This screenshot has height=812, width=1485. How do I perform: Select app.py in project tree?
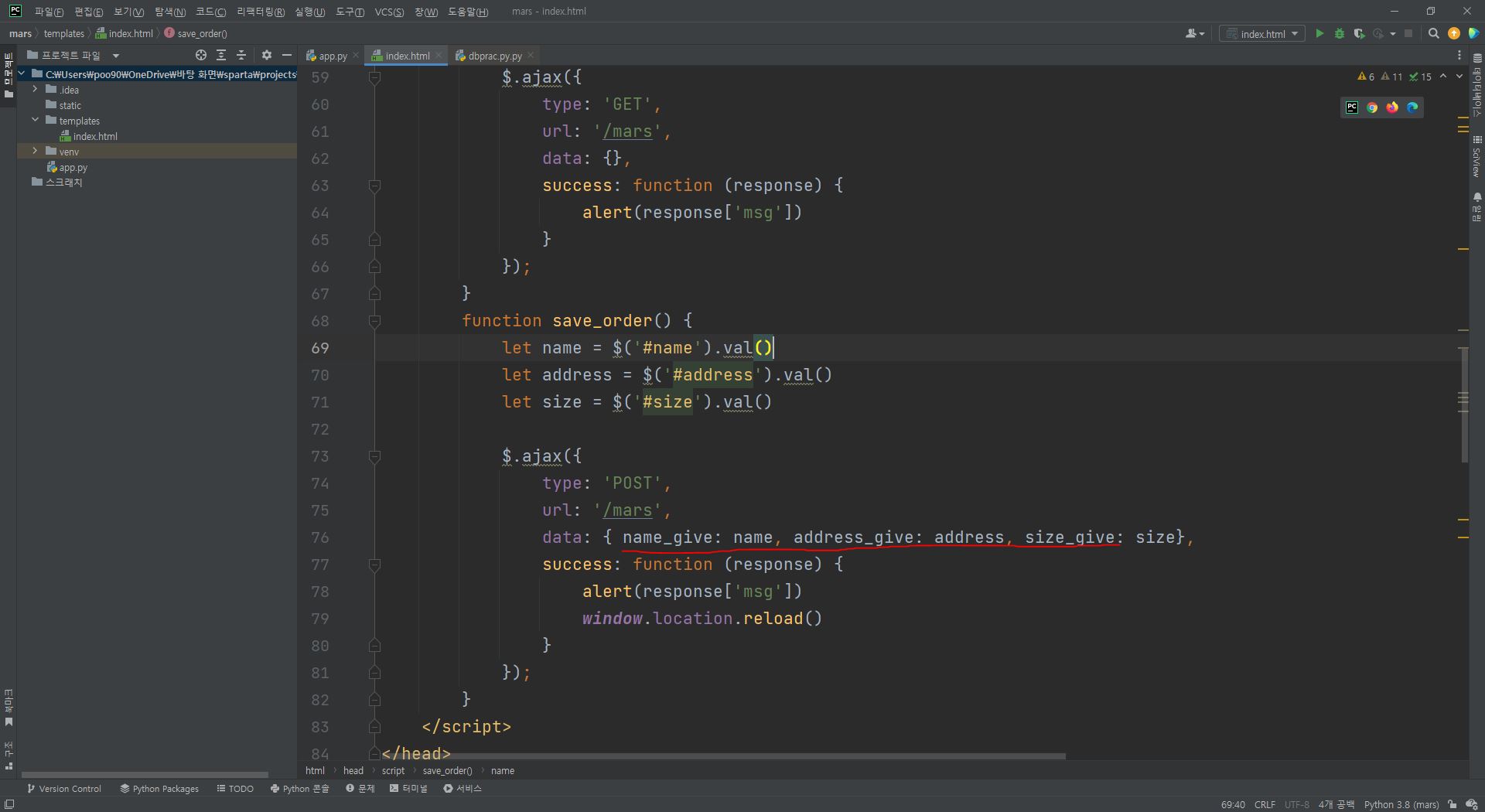pyautogui.click(x=73, y=167)
